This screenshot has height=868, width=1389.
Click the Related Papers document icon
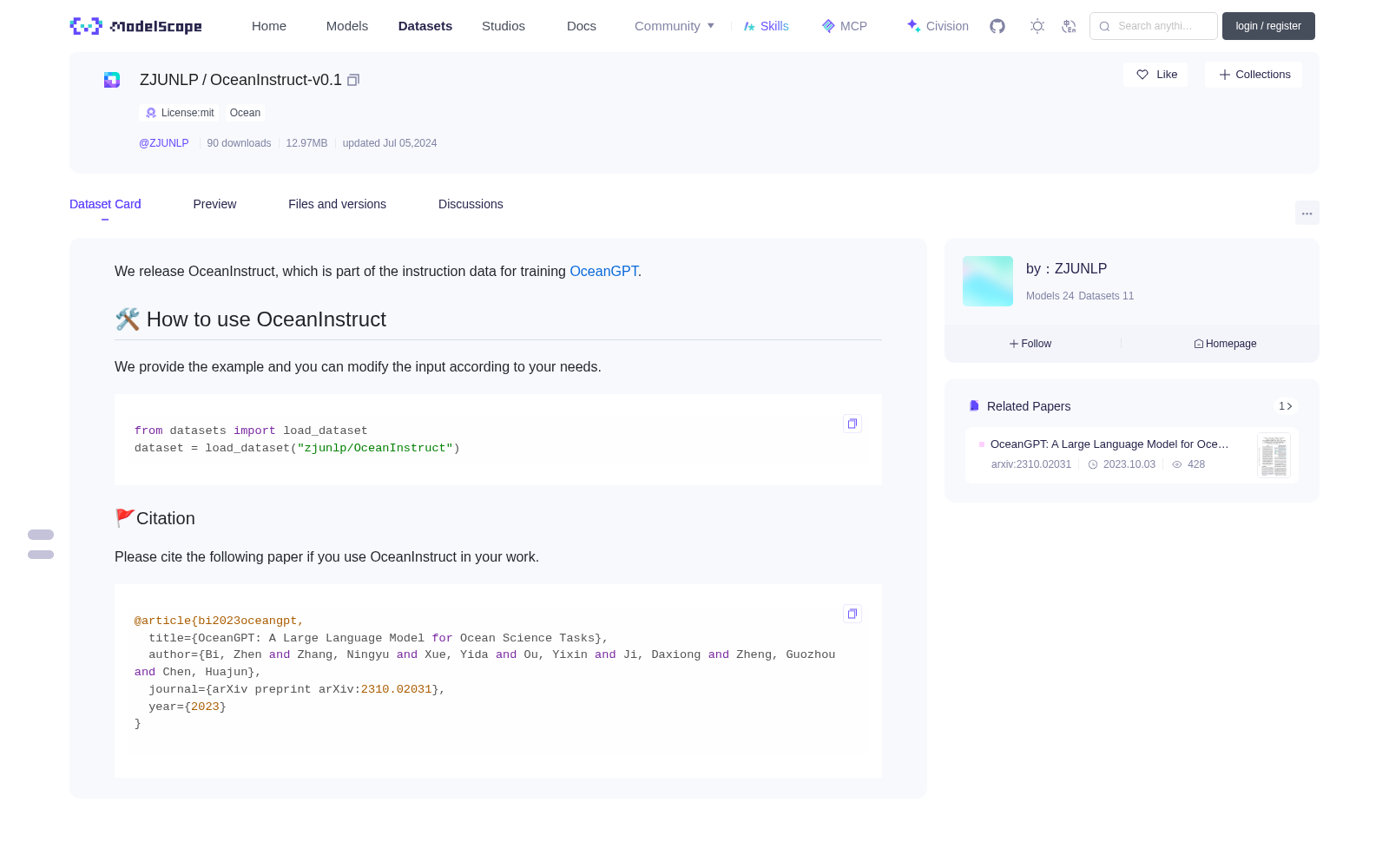point(974,406)
